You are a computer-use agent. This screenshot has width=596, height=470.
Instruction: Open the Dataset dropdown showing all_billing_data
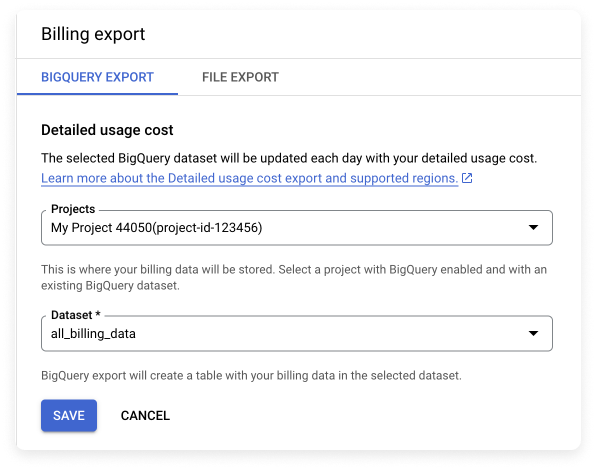(297, 334)
